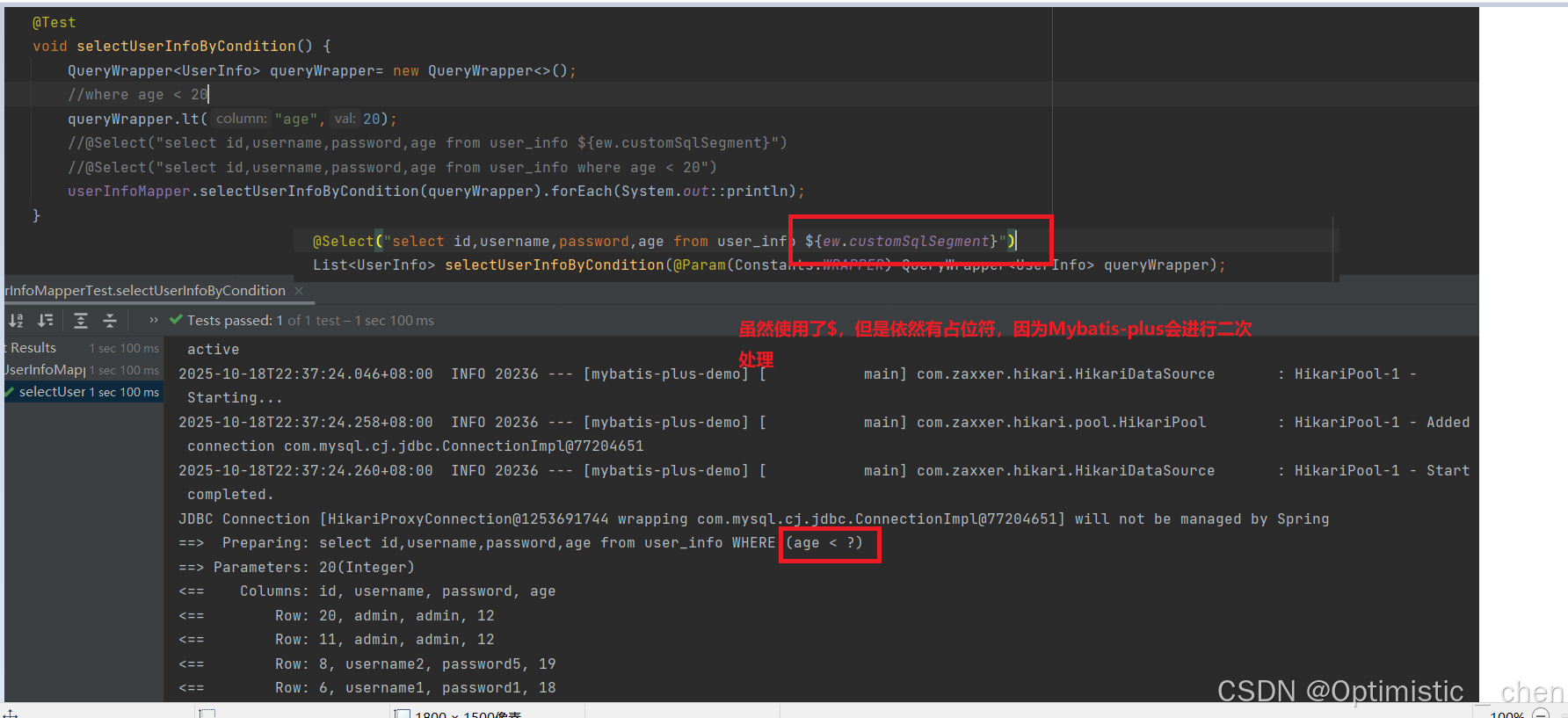Screen dimensions: 1568x718
Task: Click the green passed checkmark beside selectUser
Action: pos(11,392)
